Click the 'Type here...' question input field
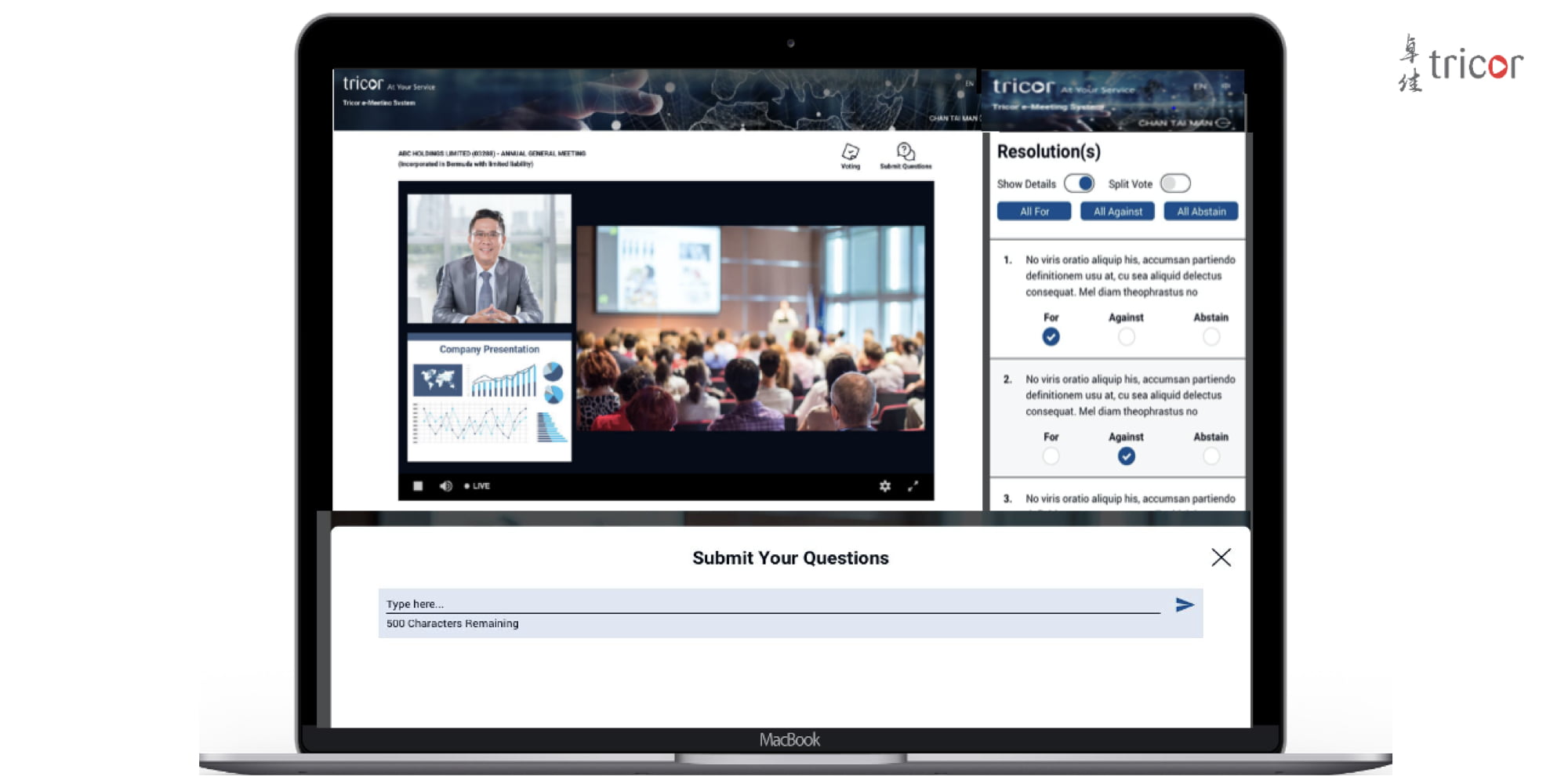This screenshot has width=1568, height=784. tap(773, 604)
